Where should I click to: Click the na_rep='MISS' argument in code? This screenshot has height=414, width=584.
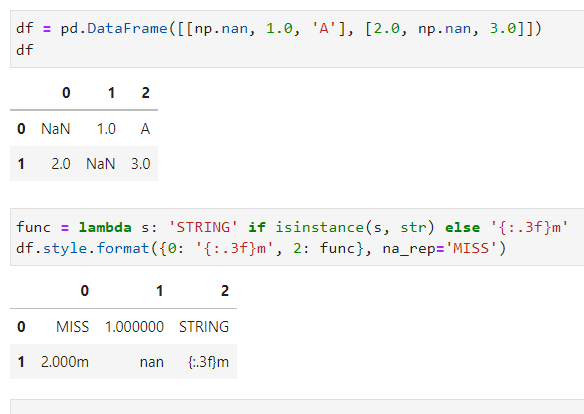pos(441,248)
